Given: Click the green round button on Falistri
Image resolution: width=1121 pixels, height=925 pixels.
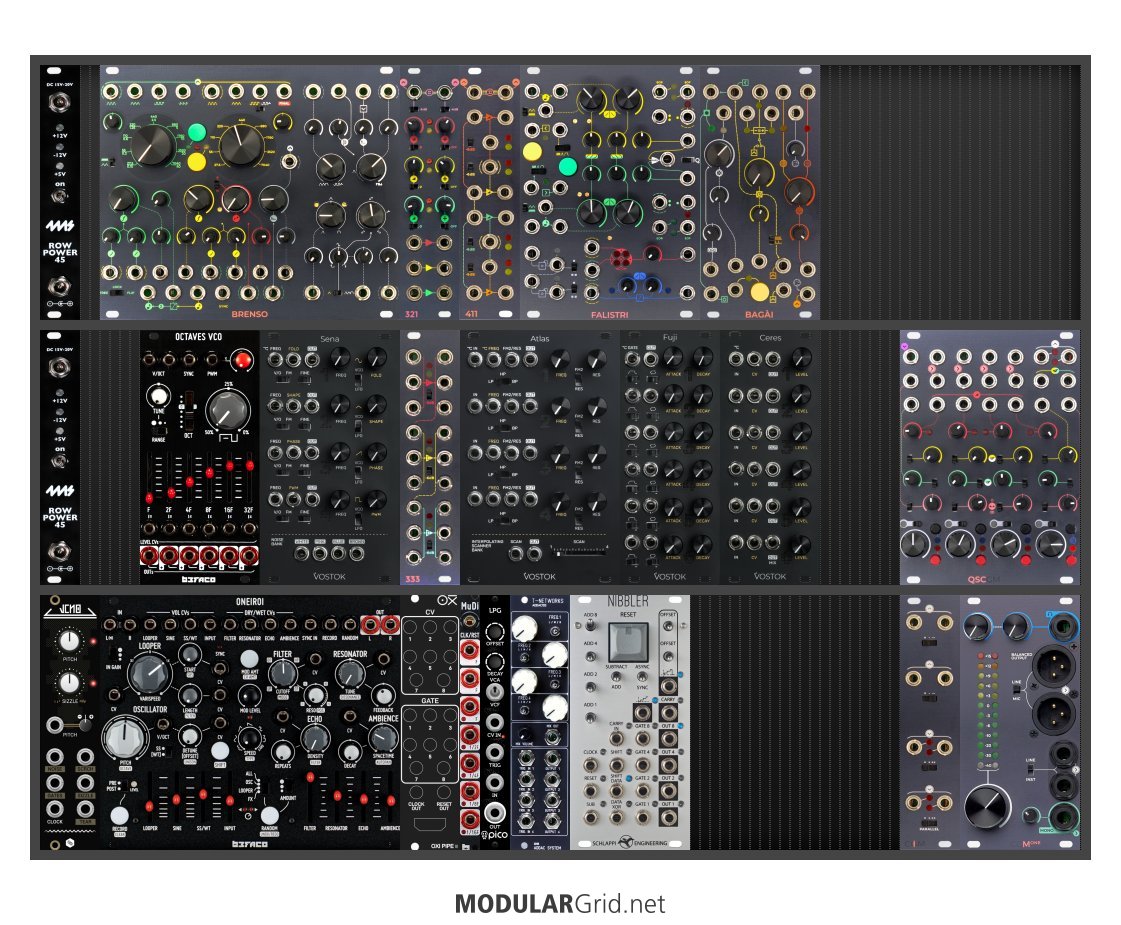Looking at the screenshot, I should [x=568, y=167].
